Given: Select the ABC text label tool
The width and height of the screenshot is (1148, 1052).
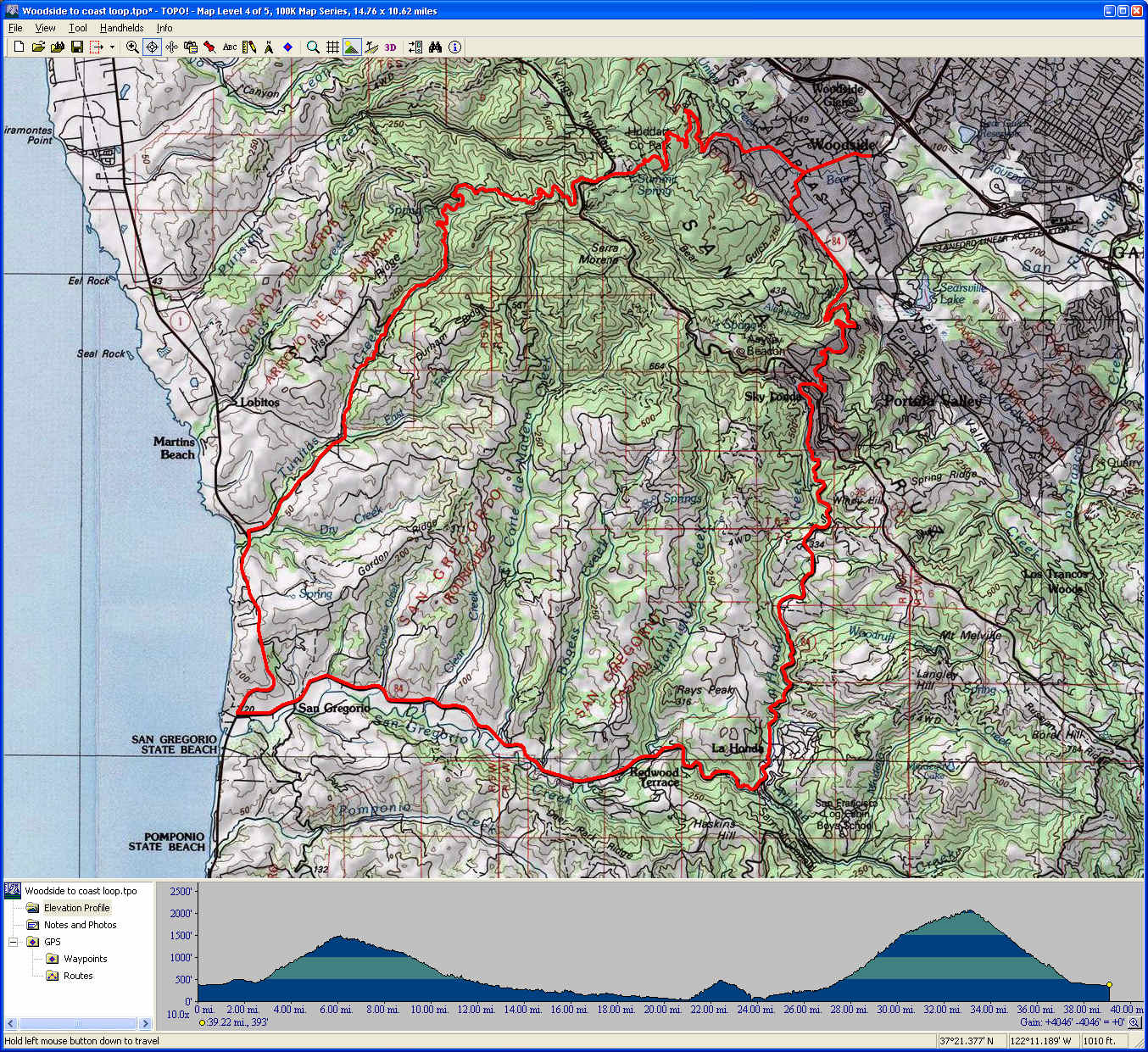Looking at the screenshot, I should point(230,47).
